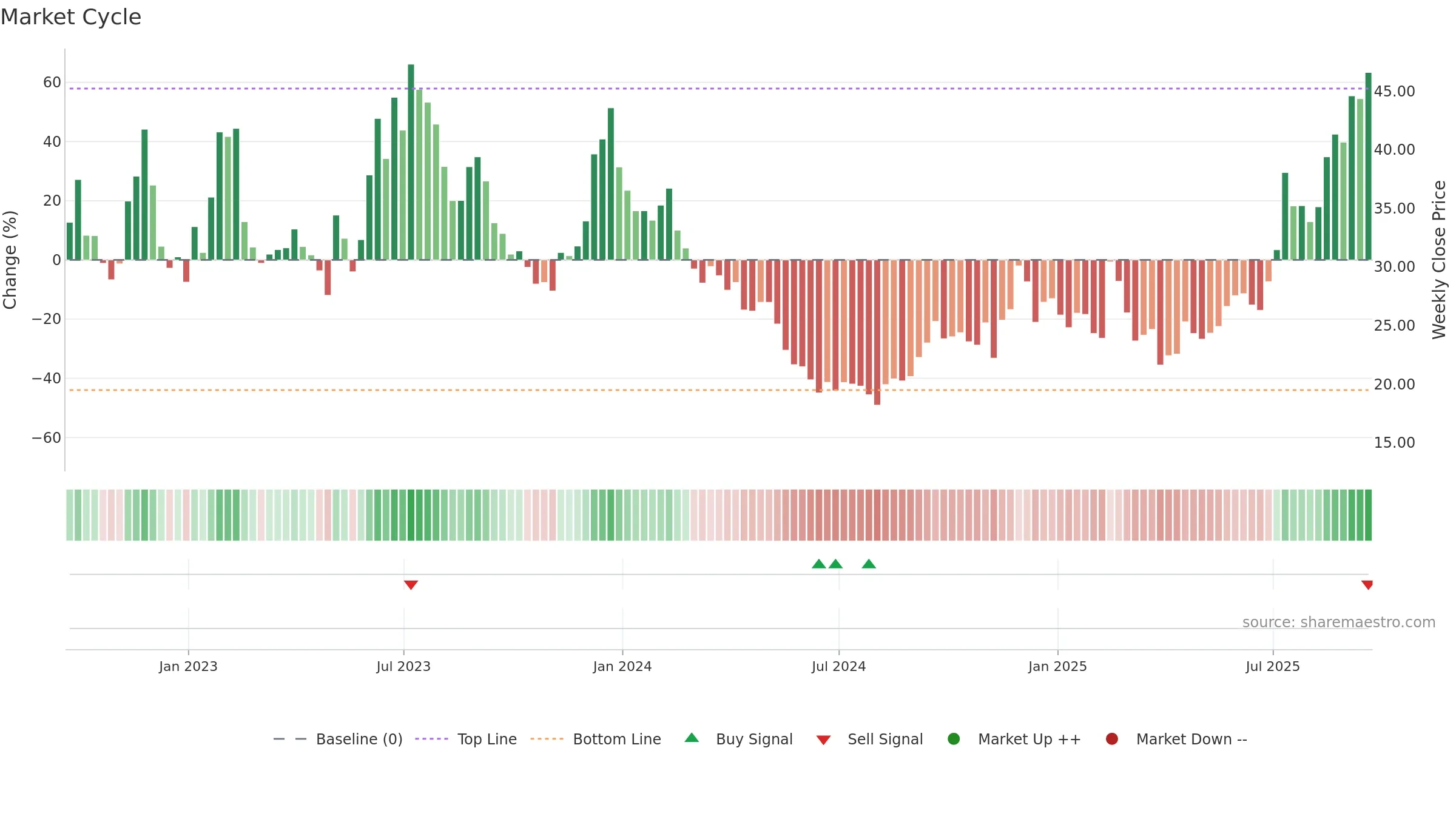Click the Top Line purple dotted legend marker

click(x=431, y=739)
